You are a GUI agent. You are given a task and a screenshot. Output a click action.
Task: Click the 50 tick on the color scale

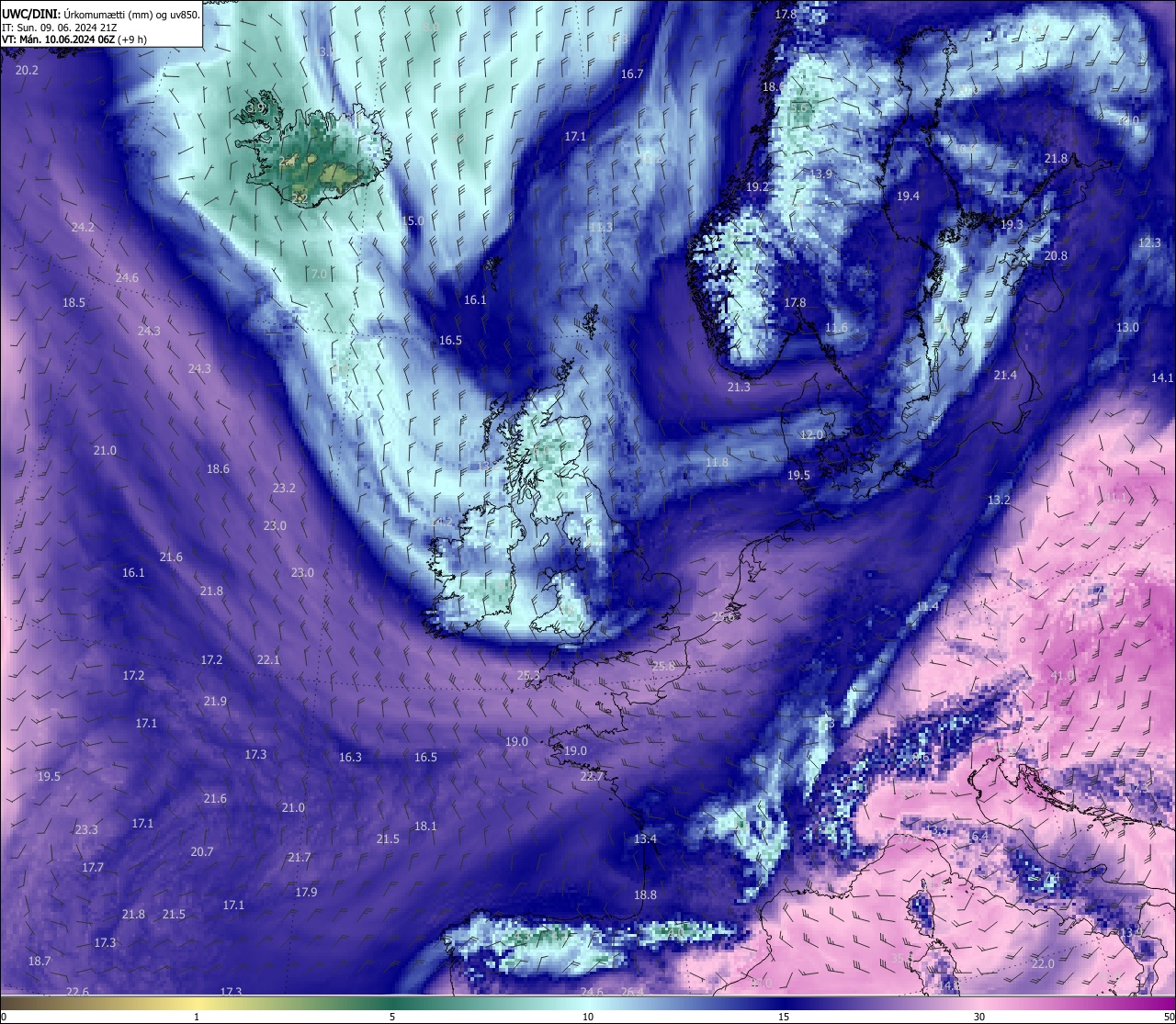coord(1169,1017)
